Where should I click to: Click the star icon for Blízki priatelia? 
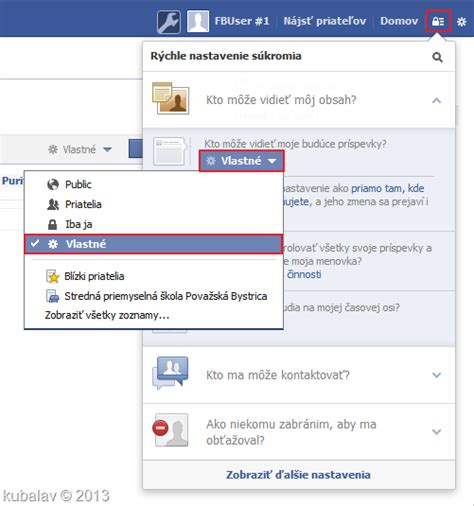[x=52, y=276]
